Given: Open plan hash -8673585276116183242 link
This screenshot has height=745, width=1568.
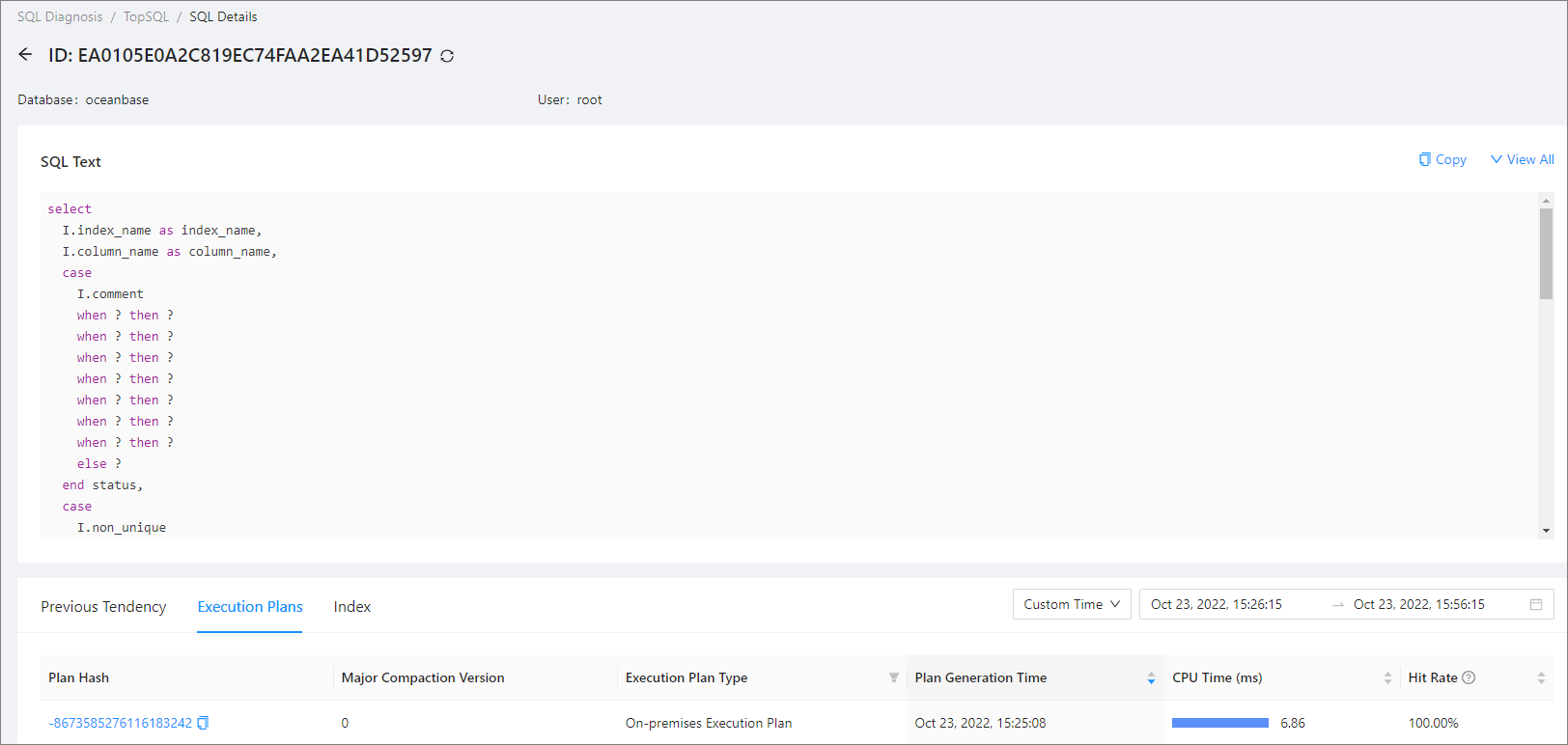Looking at the screenshot, I should point(121,723).
